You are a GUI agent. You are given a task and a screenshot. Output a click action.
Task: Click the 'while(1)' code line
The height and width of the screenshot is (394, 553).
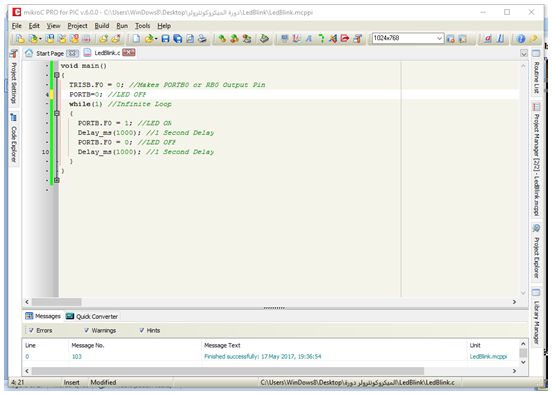click(86, 104)
